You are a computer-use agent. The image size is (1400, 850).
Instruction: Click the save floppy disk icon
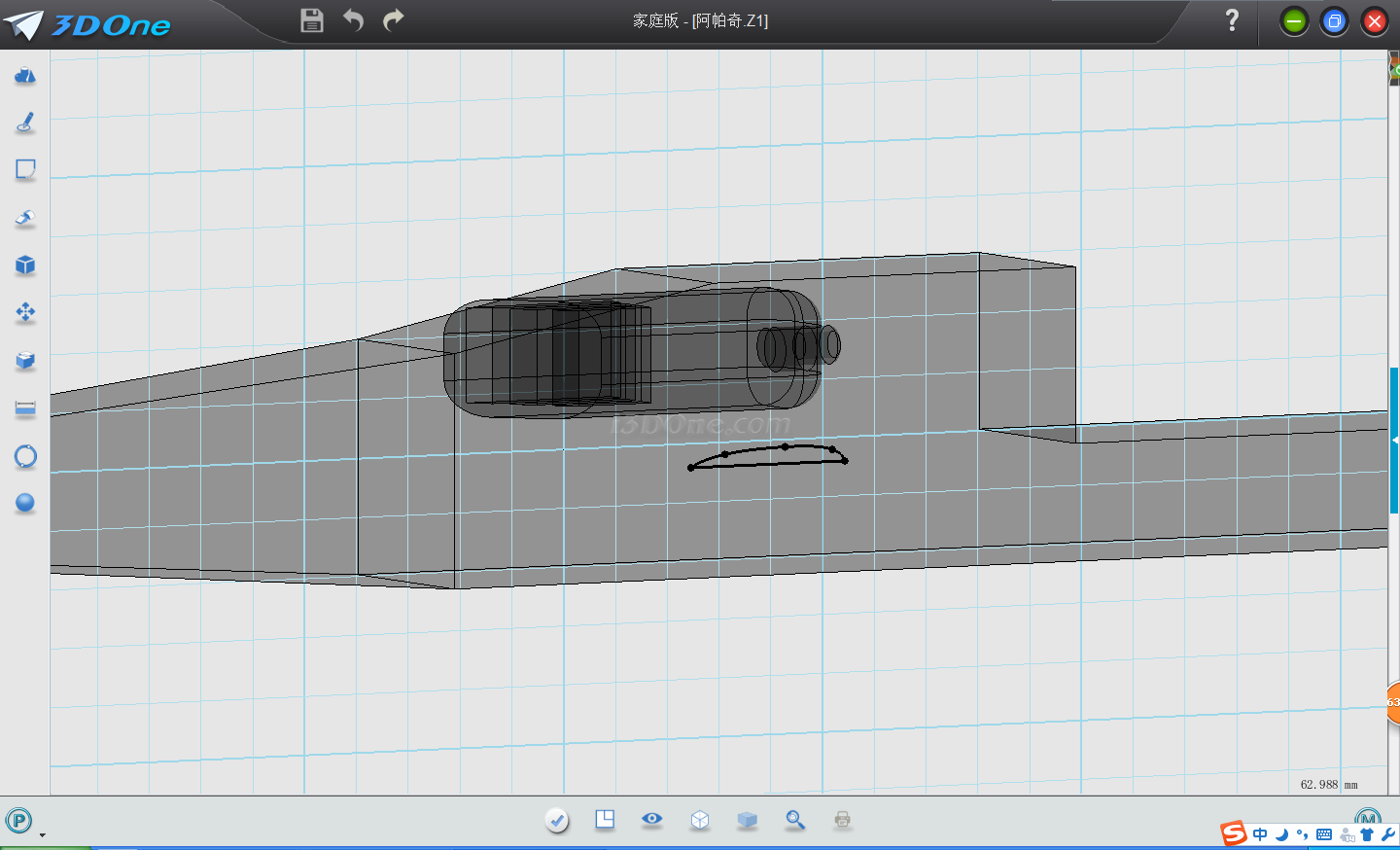pyautogui.click(x=312, y=20)
